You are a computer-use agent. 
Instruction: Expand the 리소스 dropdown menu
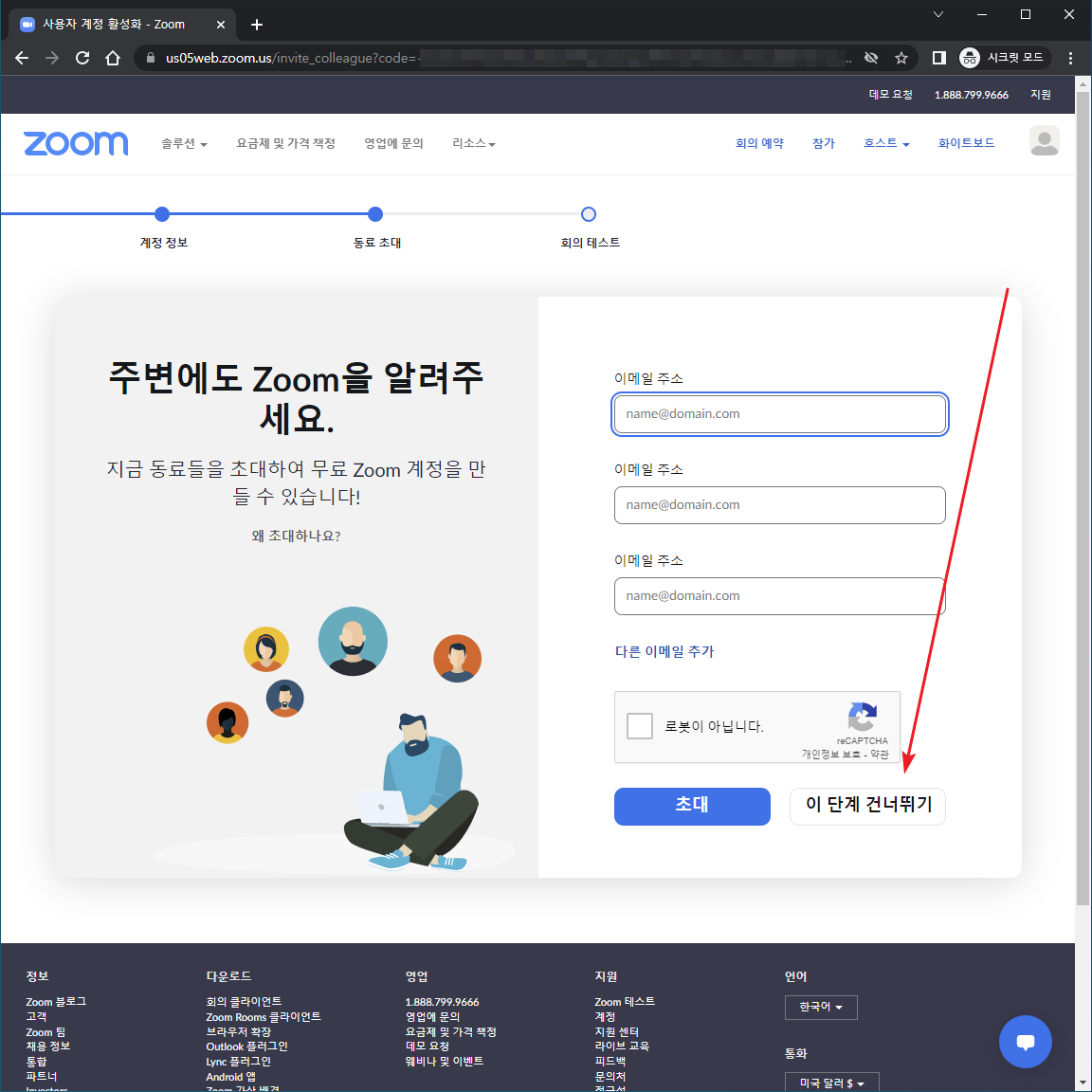474,143
